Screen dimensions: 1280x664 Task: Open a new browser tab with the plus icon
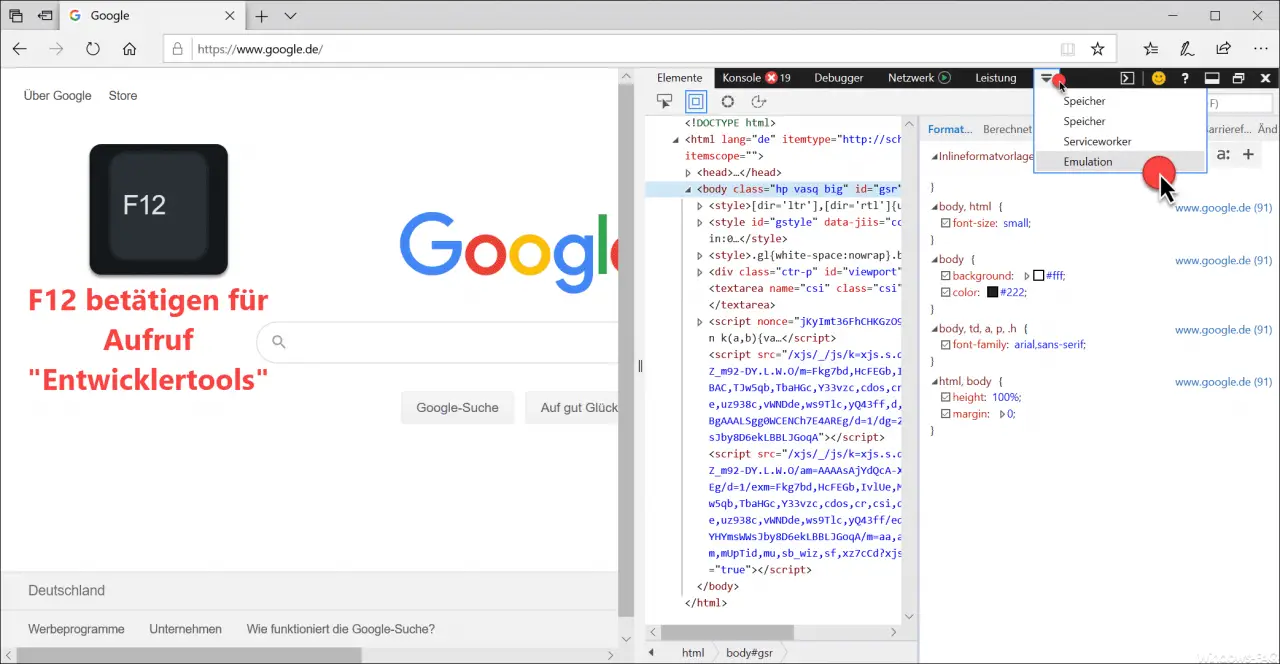[261, 16]
